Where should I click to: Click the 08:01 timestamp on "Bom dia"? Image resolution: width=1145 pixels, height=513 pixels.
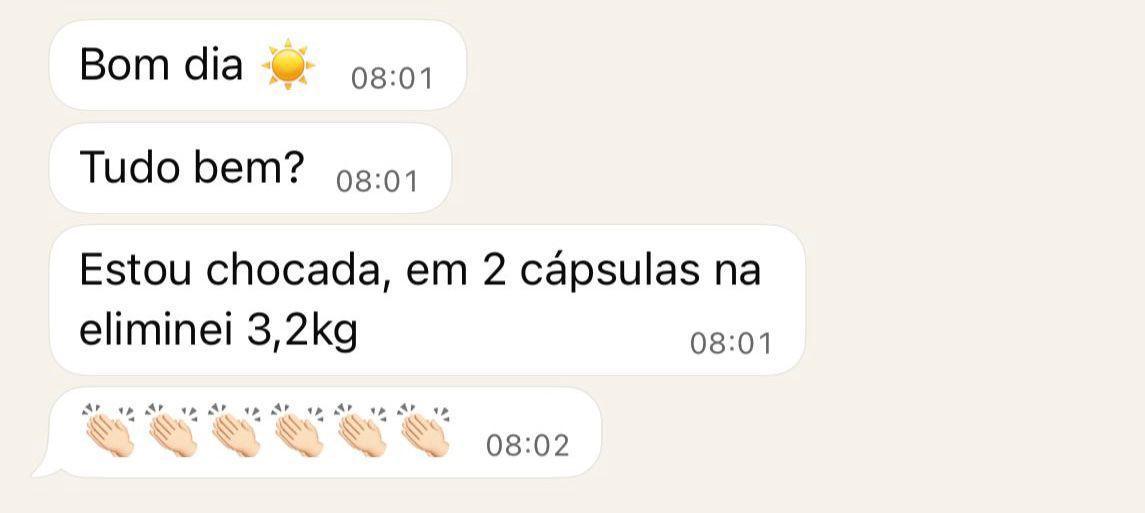[x=392, y=78]
